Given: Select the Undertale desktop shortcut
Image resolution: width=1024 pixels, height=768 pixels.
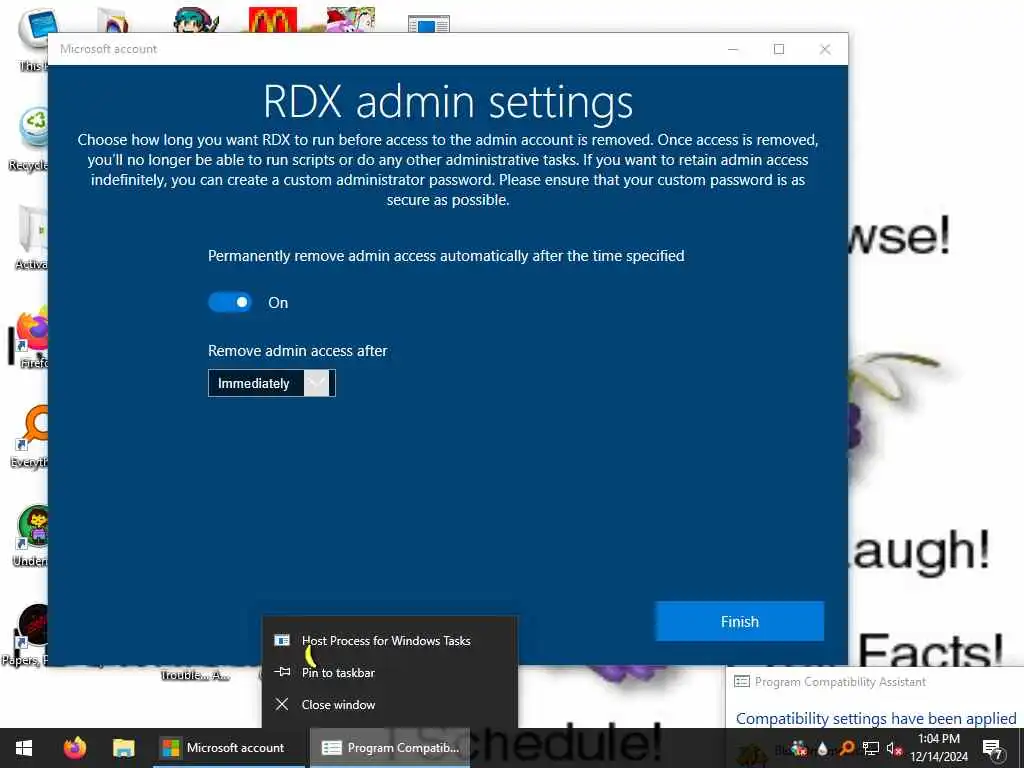Looking at the screenshot, I should tap(31, 537).
